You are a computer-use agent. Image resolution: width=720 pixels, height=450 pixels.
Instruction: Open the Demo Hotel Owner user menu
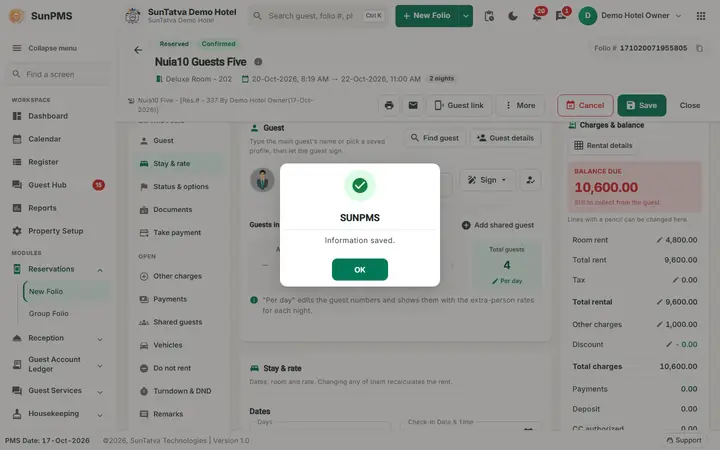630,16
